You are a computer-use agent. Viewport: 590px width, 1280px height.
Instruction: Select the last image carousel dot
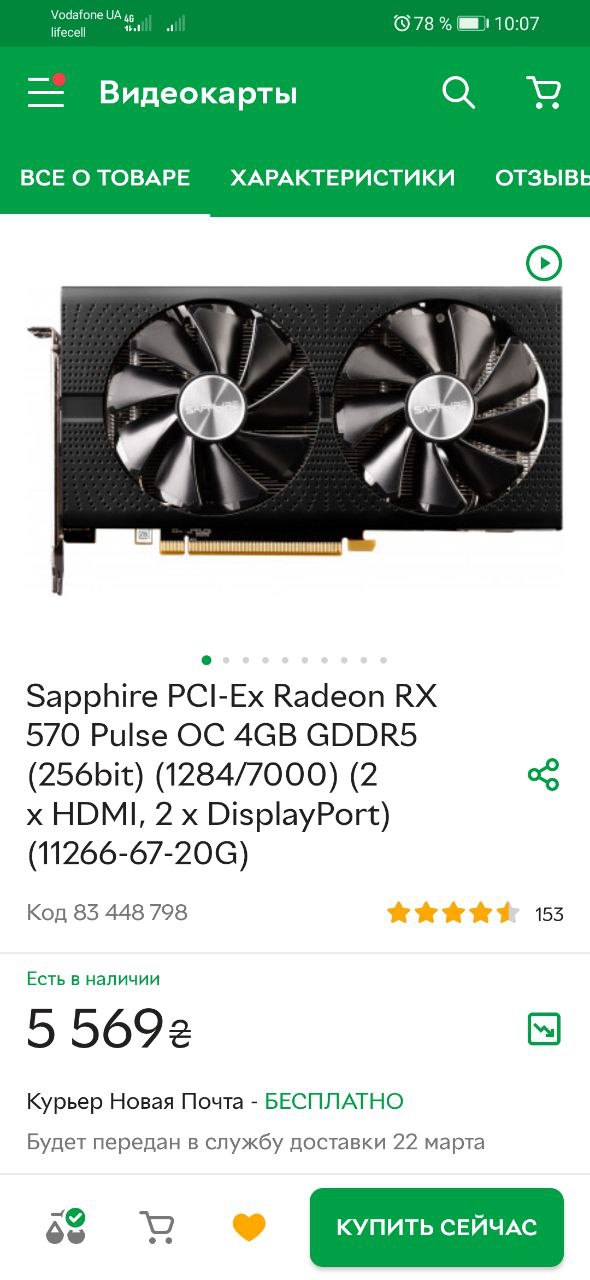(383, 660)
